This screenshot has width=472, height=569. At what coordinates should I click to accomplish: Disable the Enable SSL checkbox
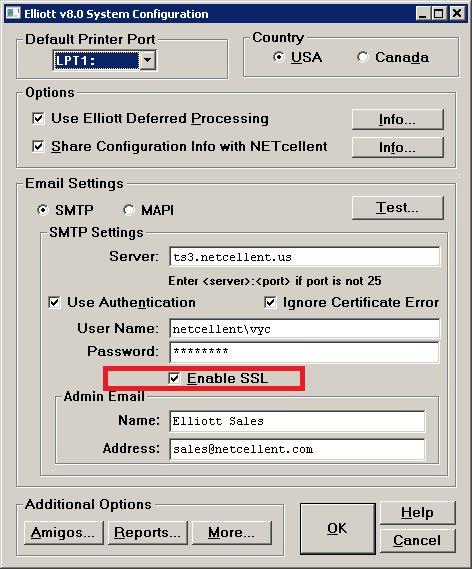tap(175, 378)
